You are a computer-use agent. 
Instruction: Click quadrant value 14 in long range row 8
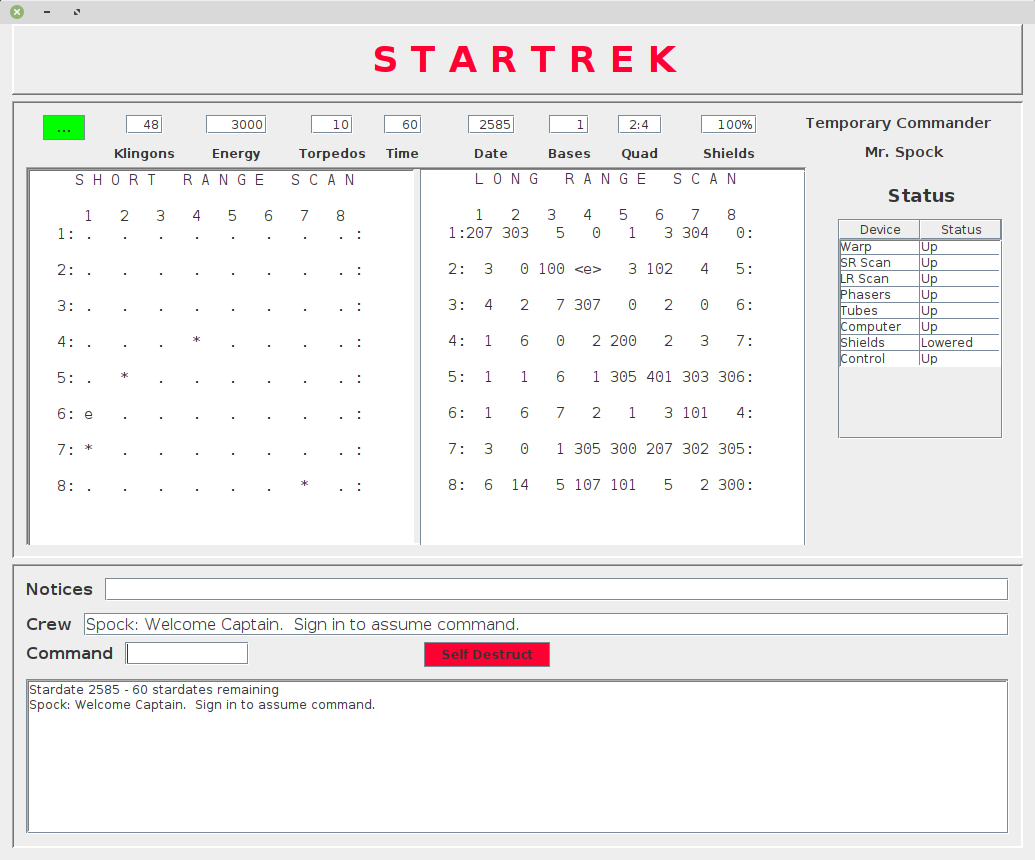pyautogui.click(x=520, y=485)
